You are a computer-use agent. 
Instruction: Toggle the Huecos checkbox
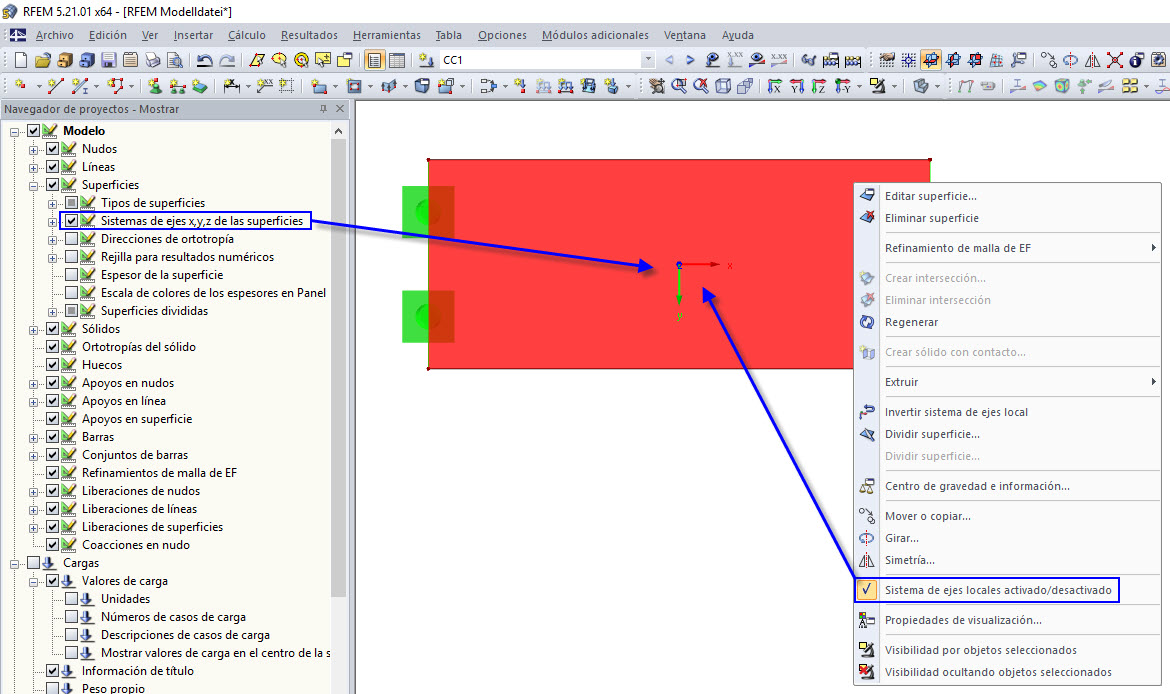pos(52,365)
